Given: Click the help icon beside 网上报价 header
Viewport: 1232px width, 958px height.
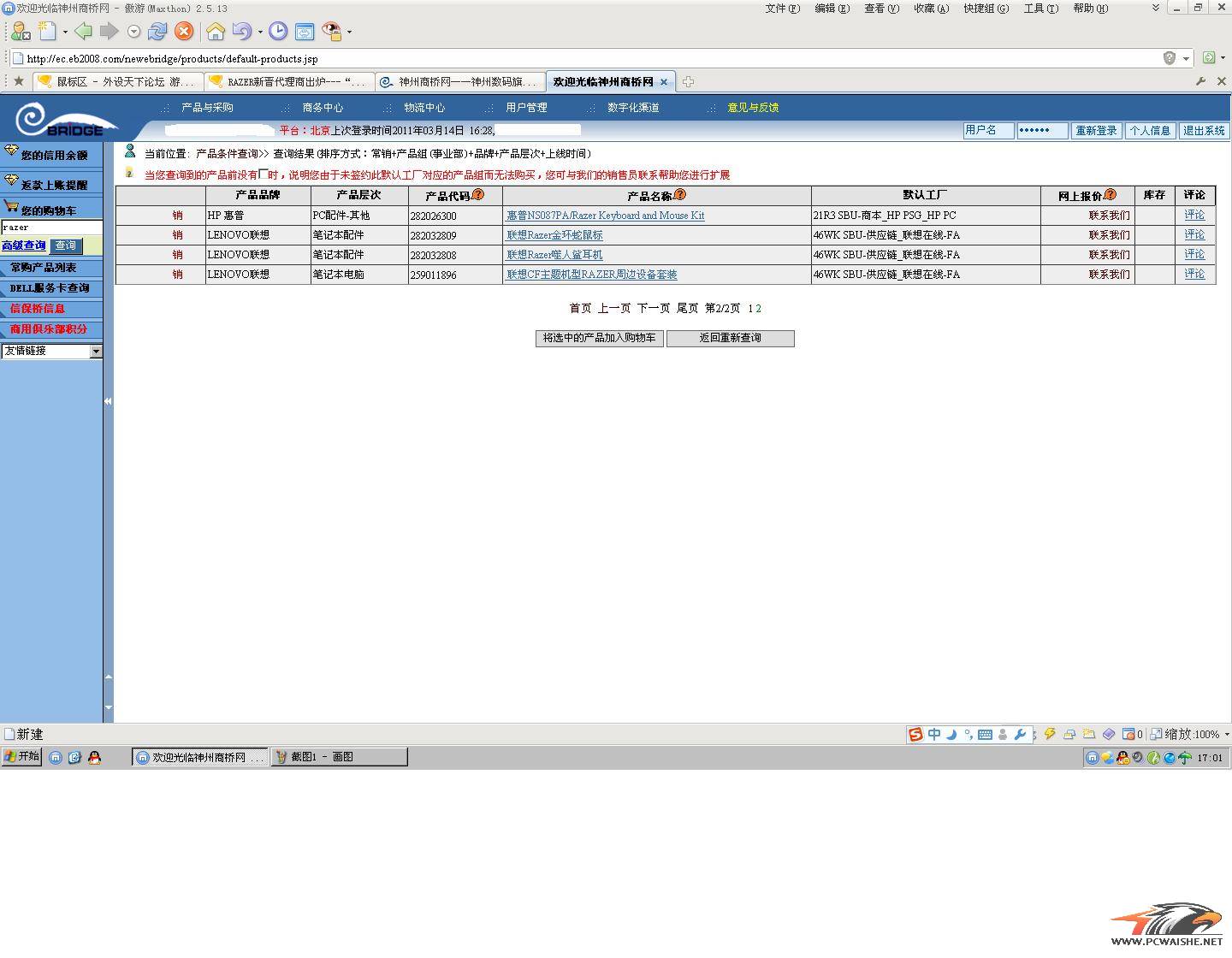Looking at the screenshot, I should pyautogui.click(x=1111, y=195).
